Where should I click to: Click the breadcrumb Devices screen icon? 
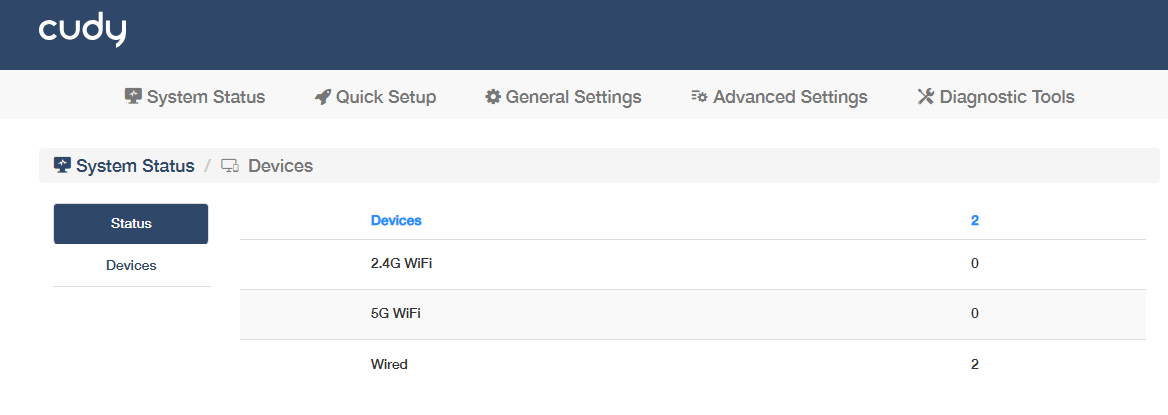coord(230,166)
